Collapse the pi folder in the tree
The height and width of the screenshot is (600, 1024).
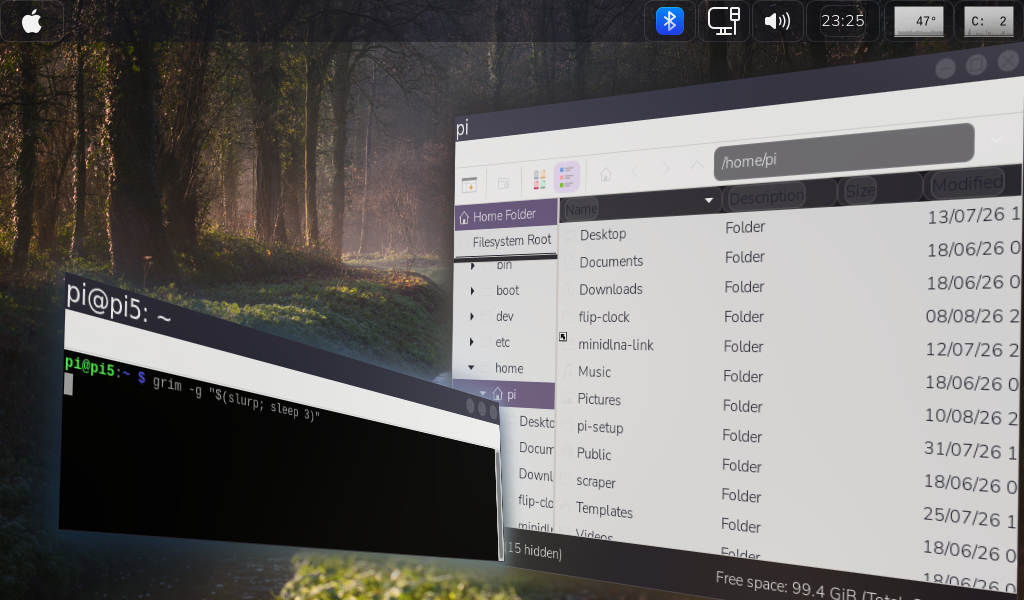tap(483, 394)
